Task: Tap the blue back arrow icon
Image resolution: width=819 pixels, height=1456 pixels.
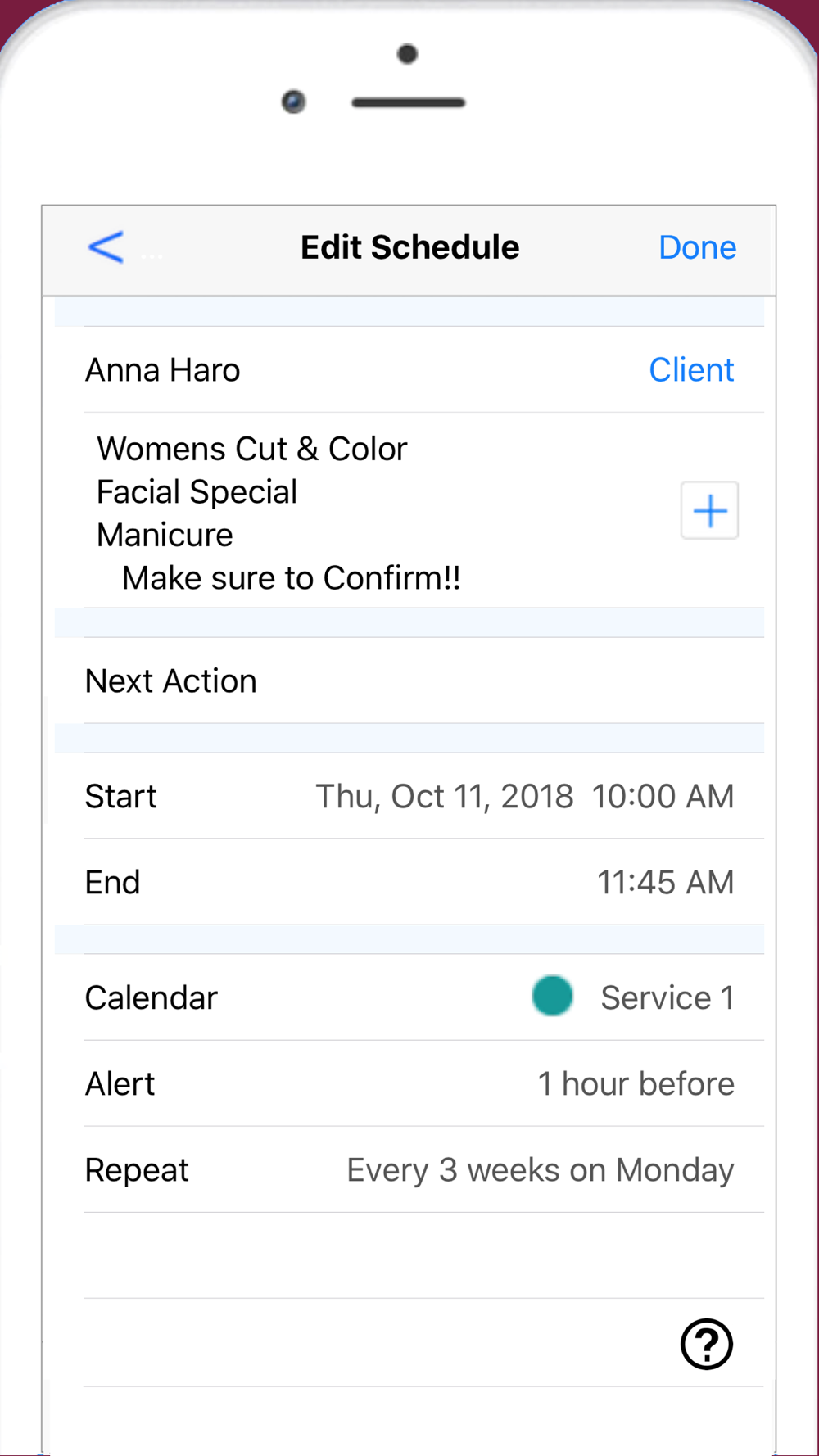Action: point(106,246)
